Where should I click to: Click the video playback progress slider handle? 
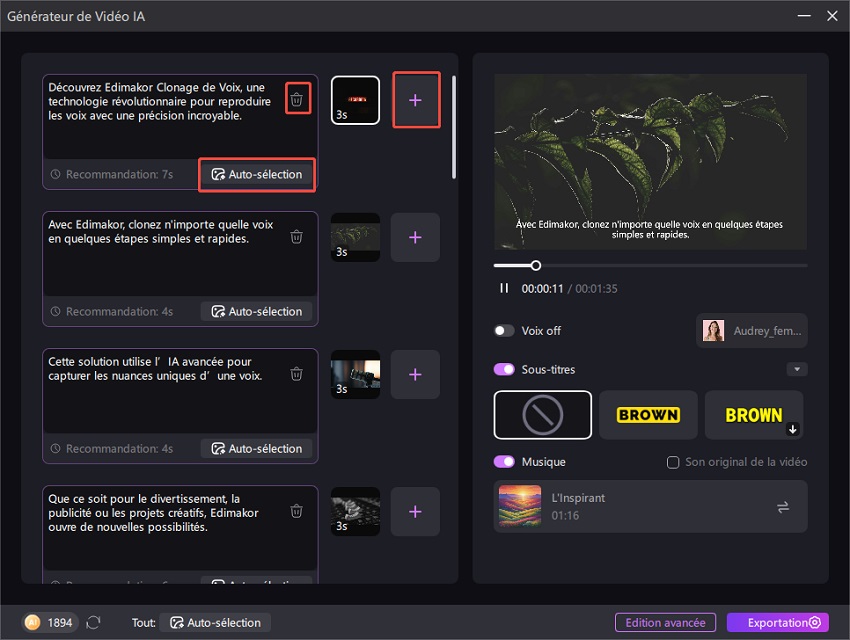[536, 266]
